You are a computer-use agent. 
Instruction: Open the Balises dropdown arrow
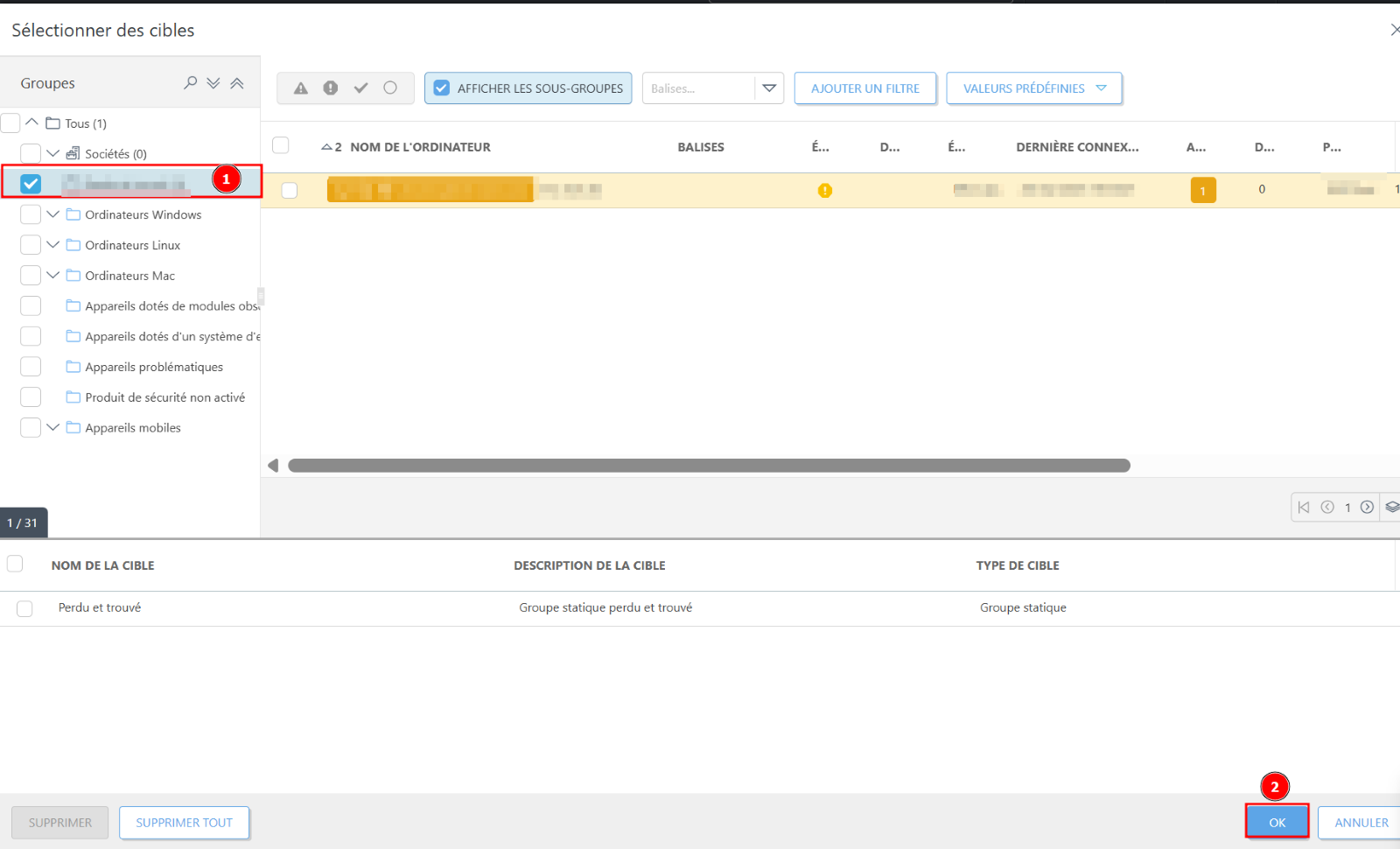click(769, 88)
